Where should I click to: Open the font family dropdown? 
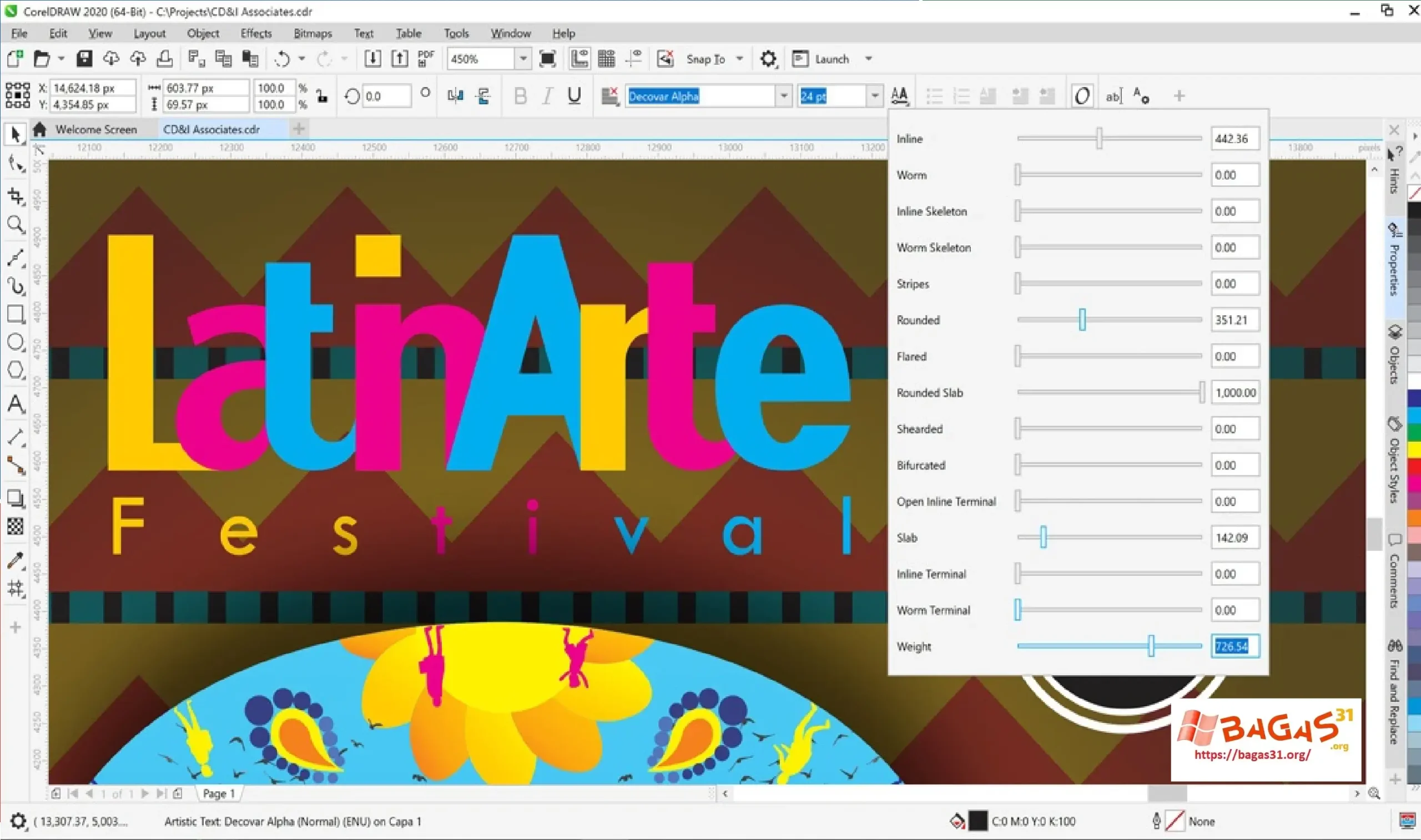click(x=784, y=95)
